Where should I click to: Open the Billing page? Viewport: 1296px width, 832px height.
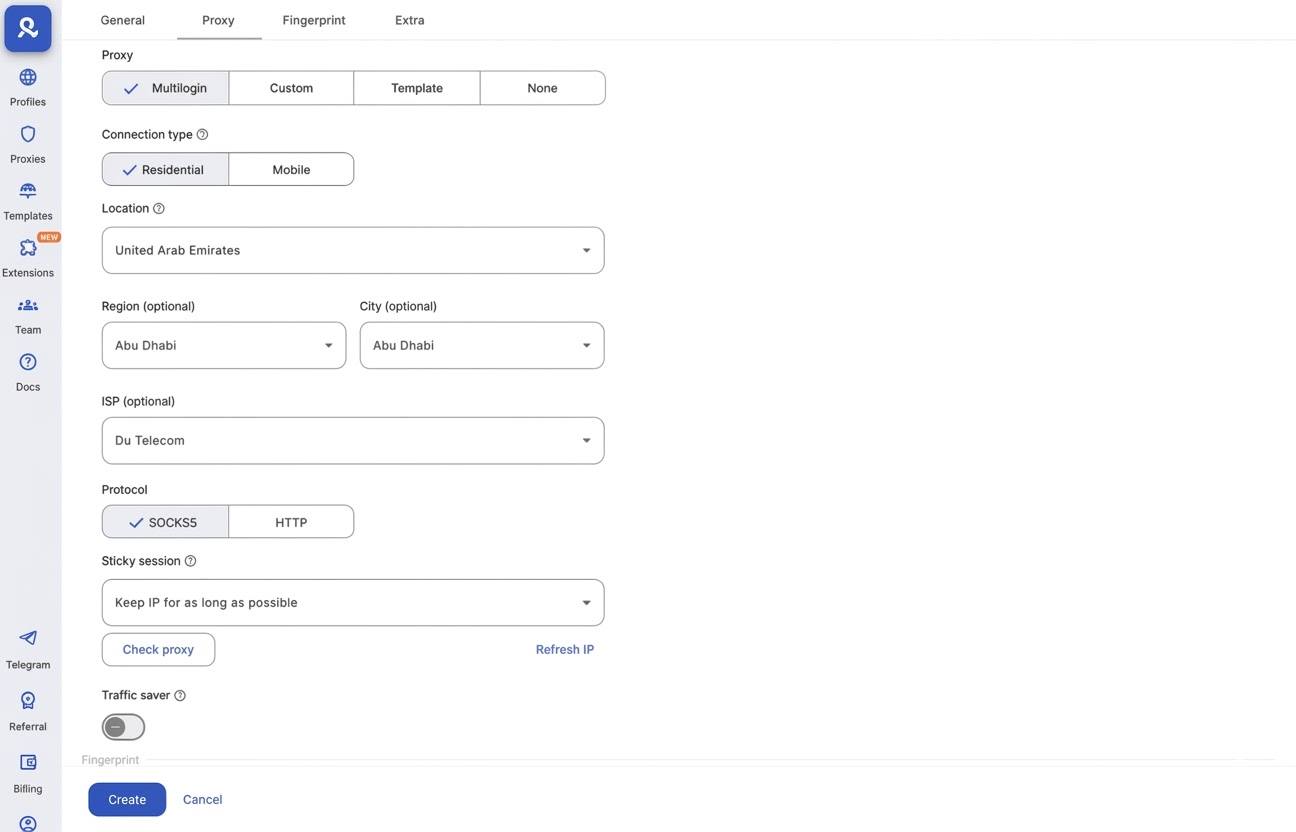(x=28, y=773)
